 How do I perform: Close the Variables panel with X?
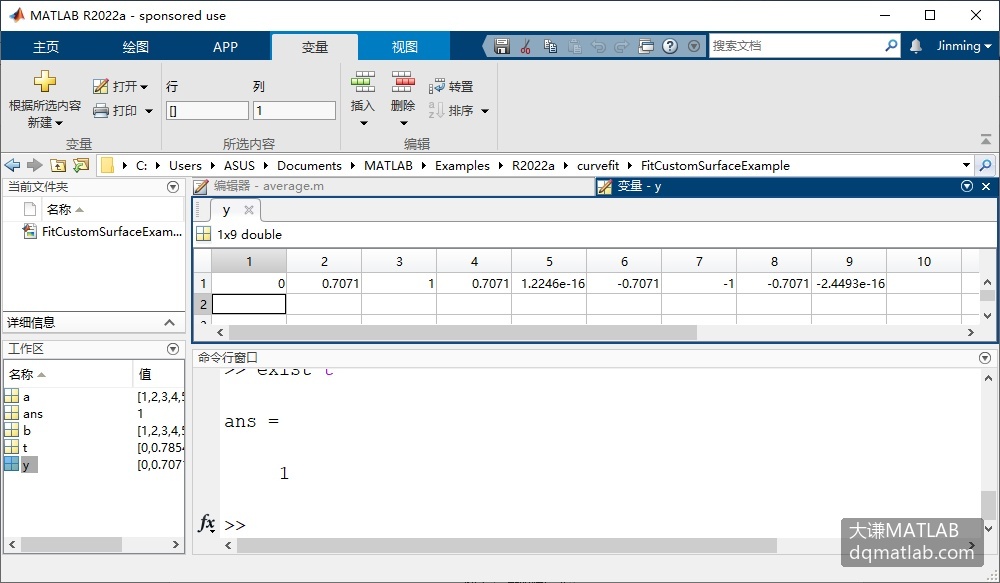pyautogui.click(x=986, y=186)
